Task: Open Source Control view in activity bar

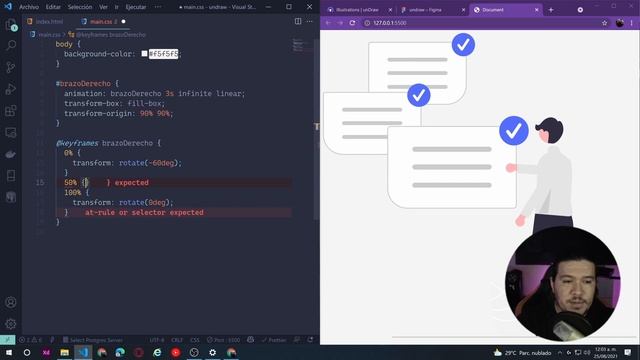Action: 11,67
